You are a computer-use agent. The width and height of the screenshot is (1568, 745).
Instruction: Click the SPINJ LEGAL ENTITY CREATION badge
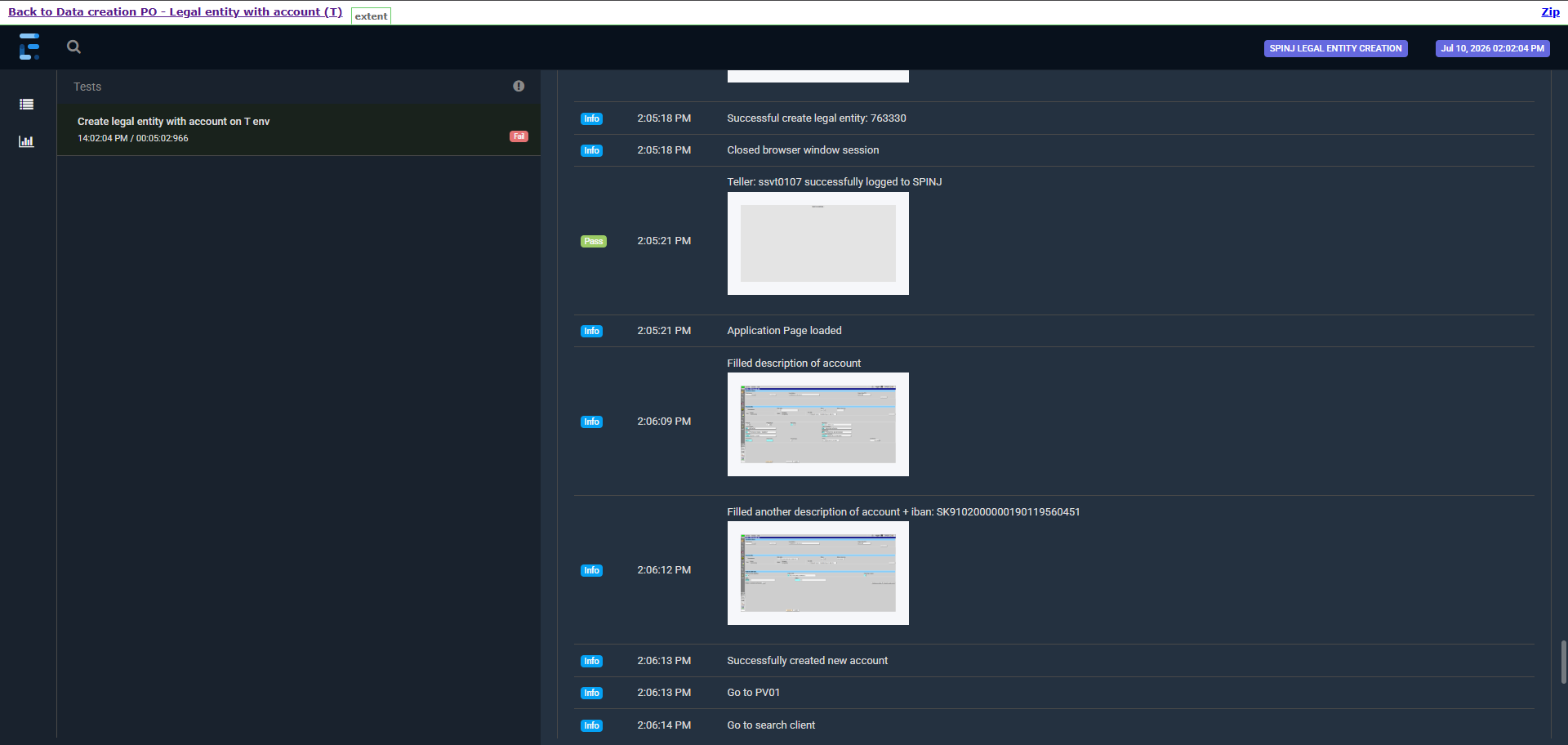pos(1335,48)
